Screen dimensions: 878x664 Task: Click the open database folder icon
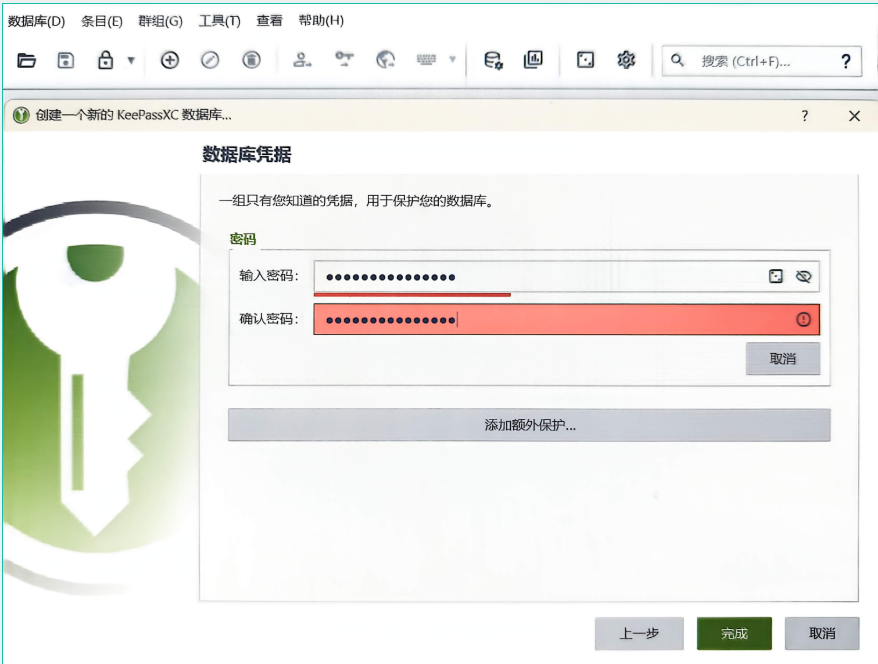pos(27,60)
